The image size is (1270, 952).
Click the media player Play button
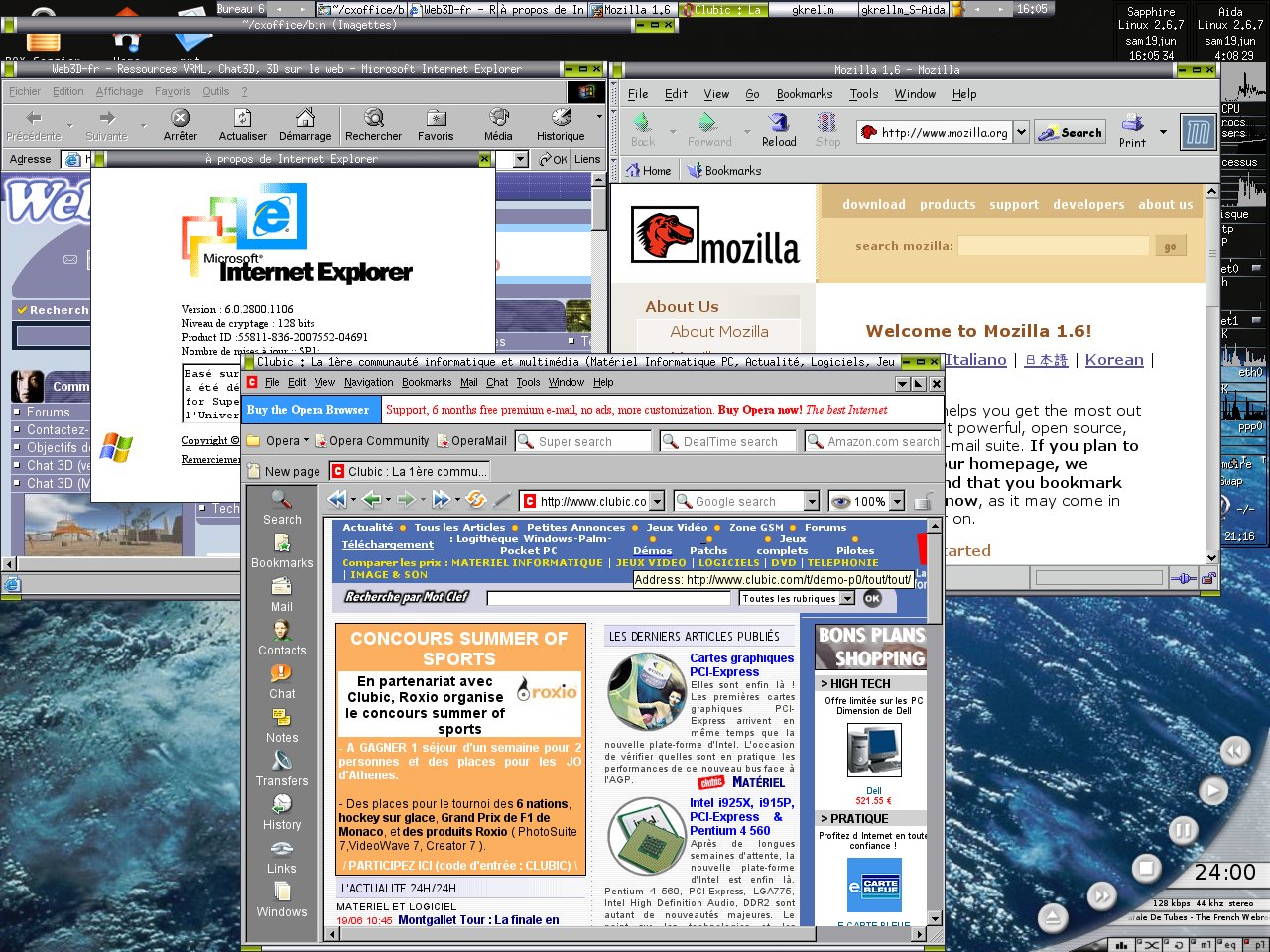(1212, 790)
